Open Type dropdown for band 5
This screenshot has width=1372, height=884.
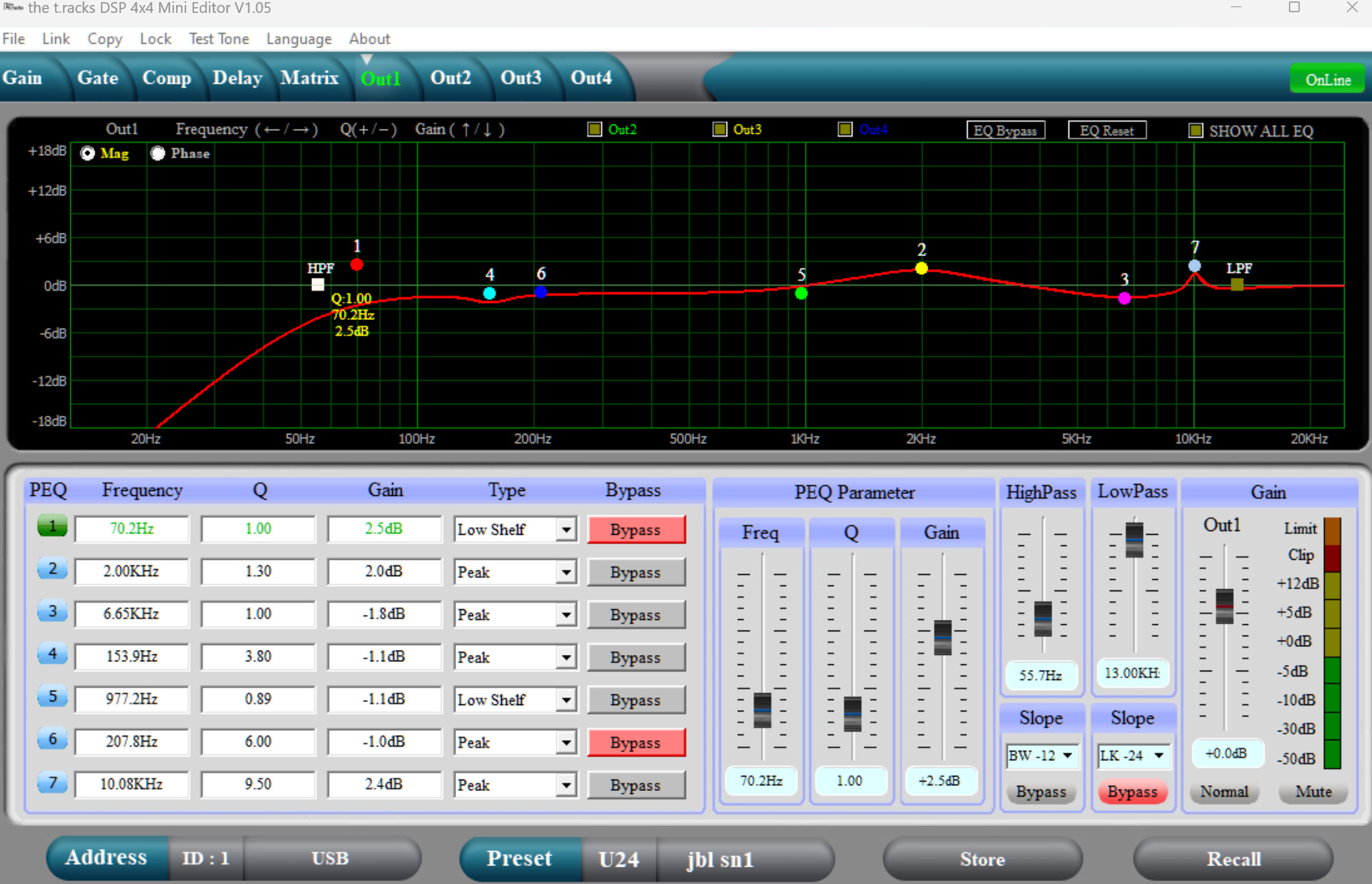(x=566, y=700)
